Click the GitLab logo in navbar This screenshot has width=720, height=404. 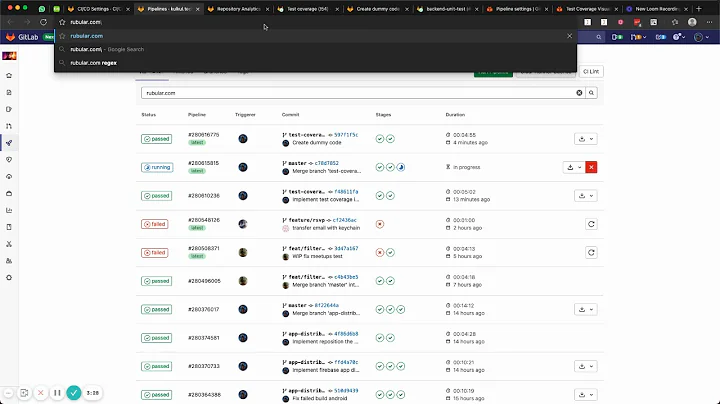11,37
